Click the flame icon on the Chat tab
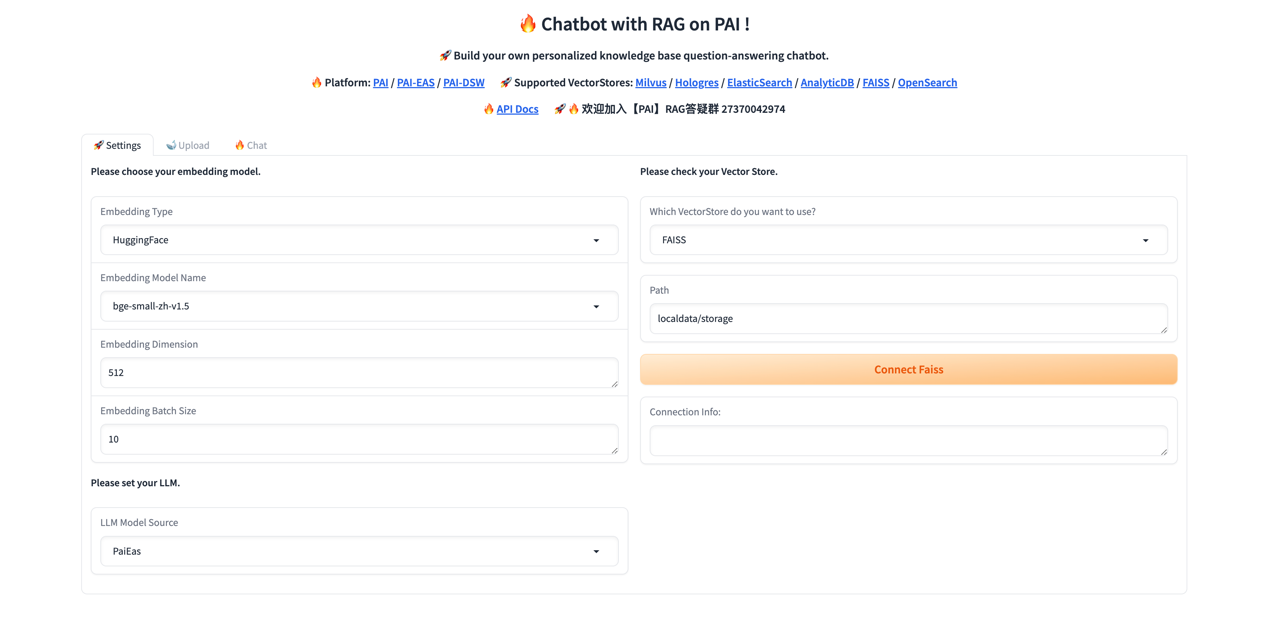1270x627 pixels. 239,145
